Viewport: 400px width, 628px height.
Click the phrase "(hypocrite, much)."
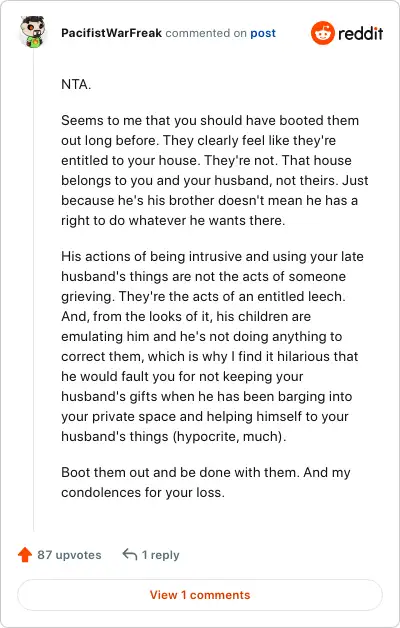[229, 436]
